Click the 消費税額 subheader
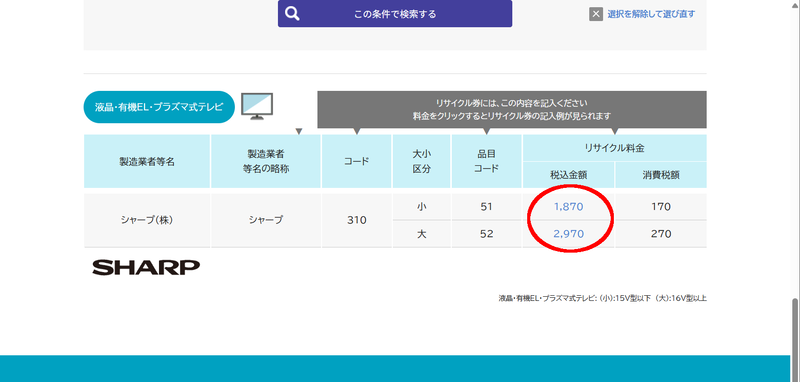This screenshot has height=382, width=800. pyautogui.click(x=661, y=175)
